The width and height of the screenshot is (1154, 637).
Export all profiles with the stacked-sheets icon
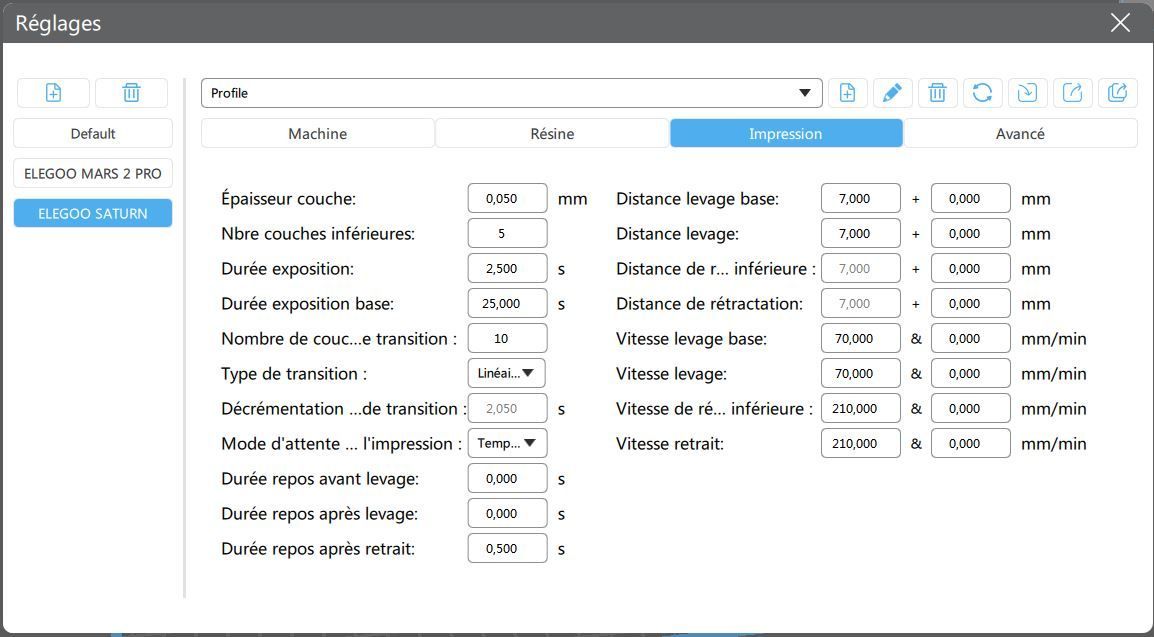click(x=1117, y=93)
